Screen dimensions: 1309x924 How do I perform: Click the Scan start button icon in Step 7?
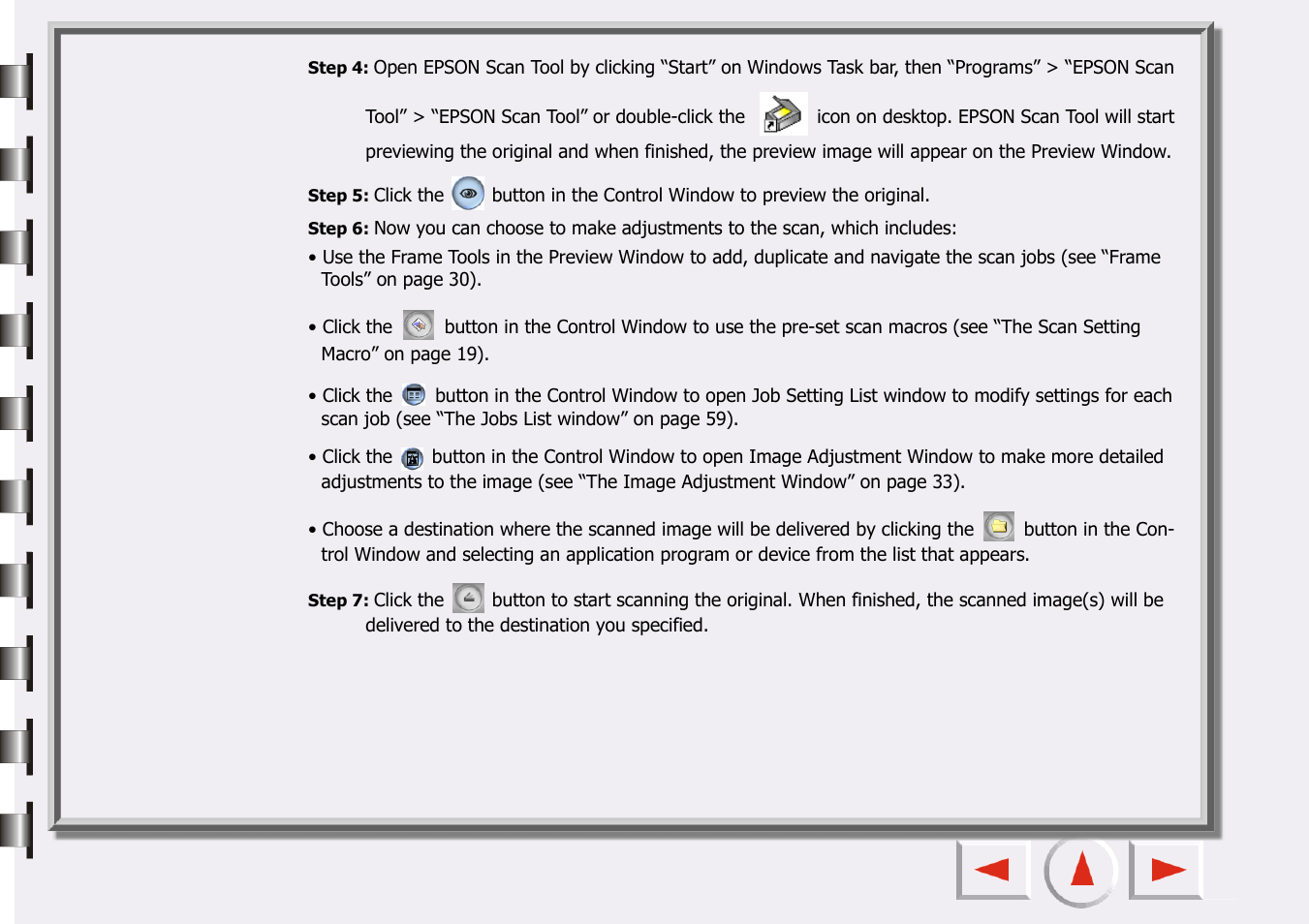(468, 599)
